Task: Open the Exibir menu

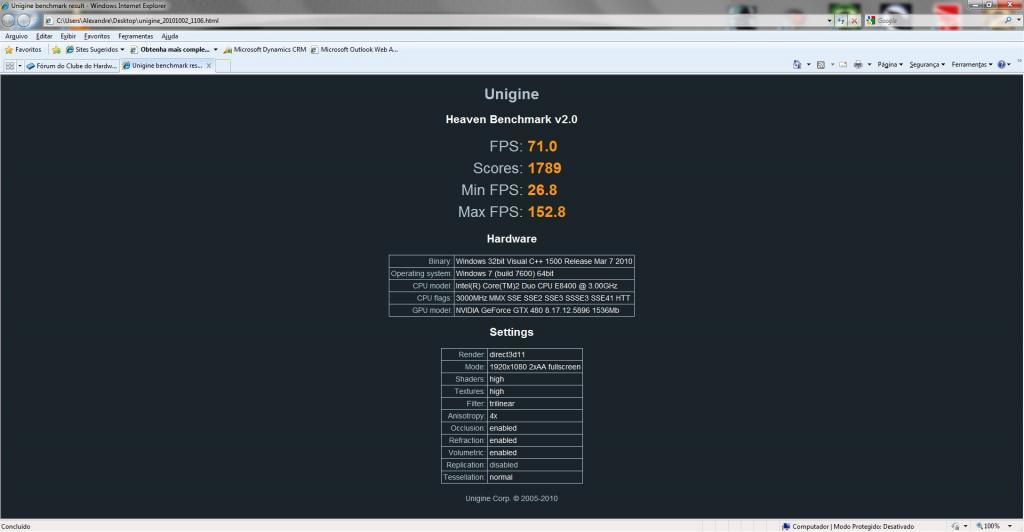Action: (x=68, y=37)
